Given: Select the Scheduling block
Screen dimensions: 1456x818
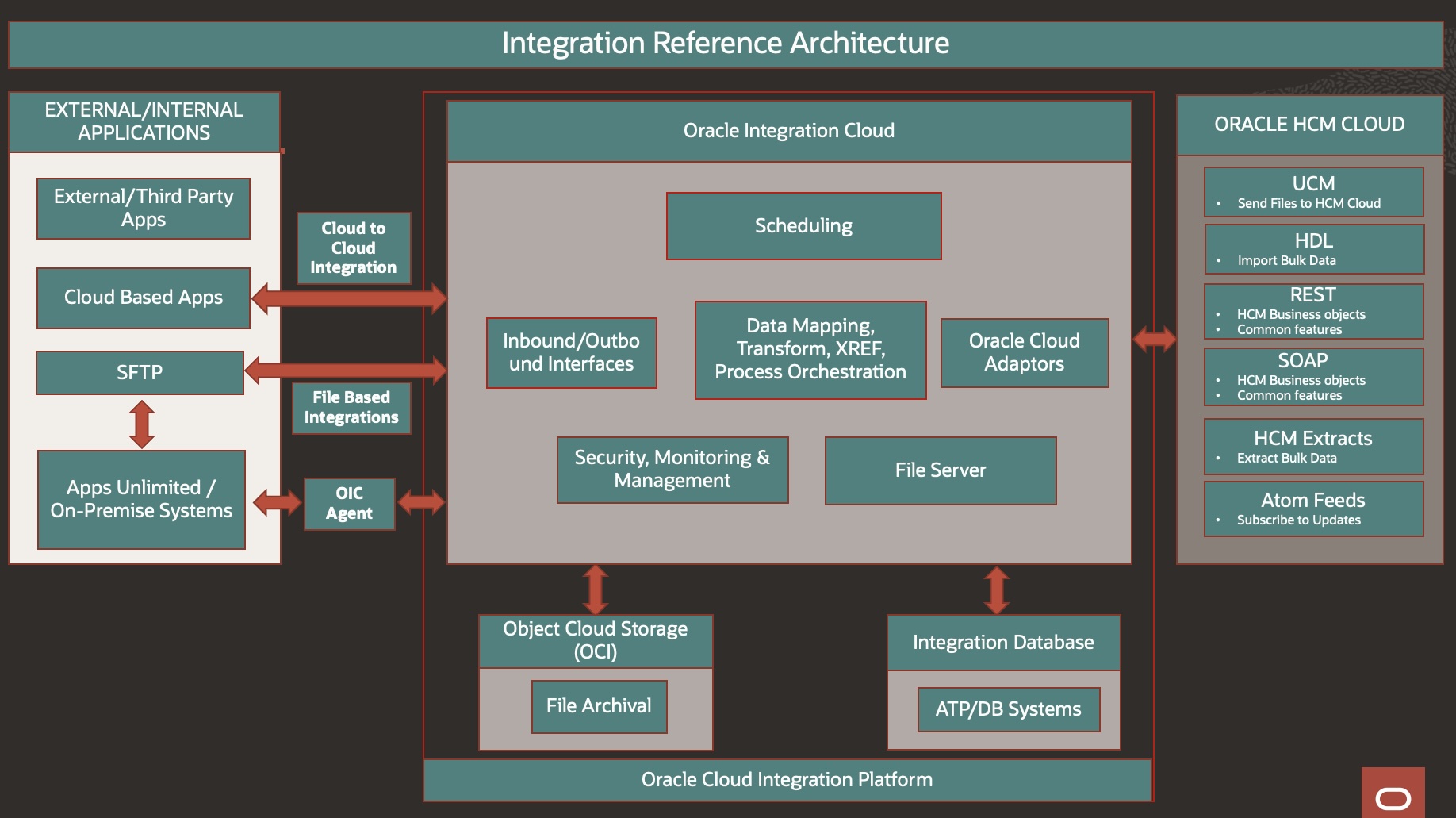Looking at the screenshot, I should [x=803, y=225].
